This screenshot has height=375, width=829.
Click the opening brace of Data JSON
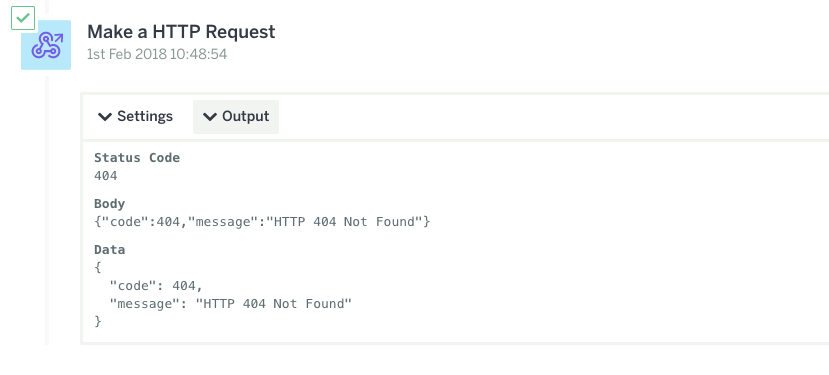coord(98,268)
